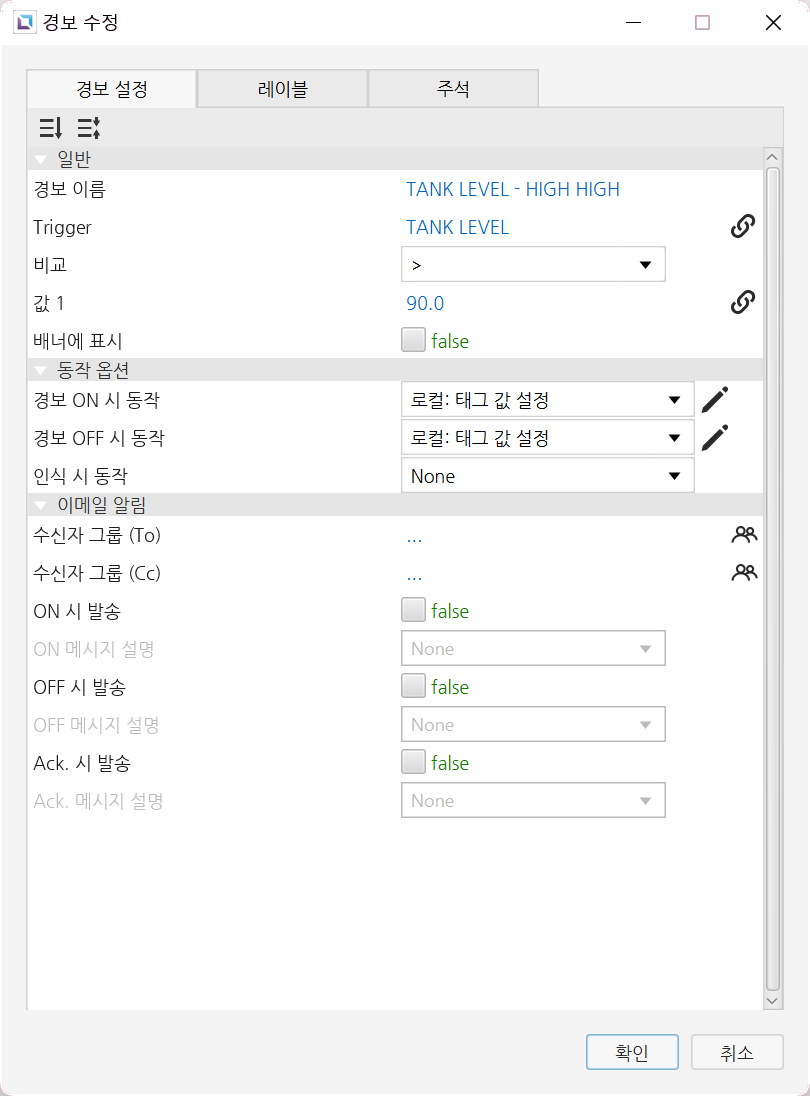Open the 비교 operator dropdown
Viewport: 810px width, 1096px height.
[x=533, y=264]
